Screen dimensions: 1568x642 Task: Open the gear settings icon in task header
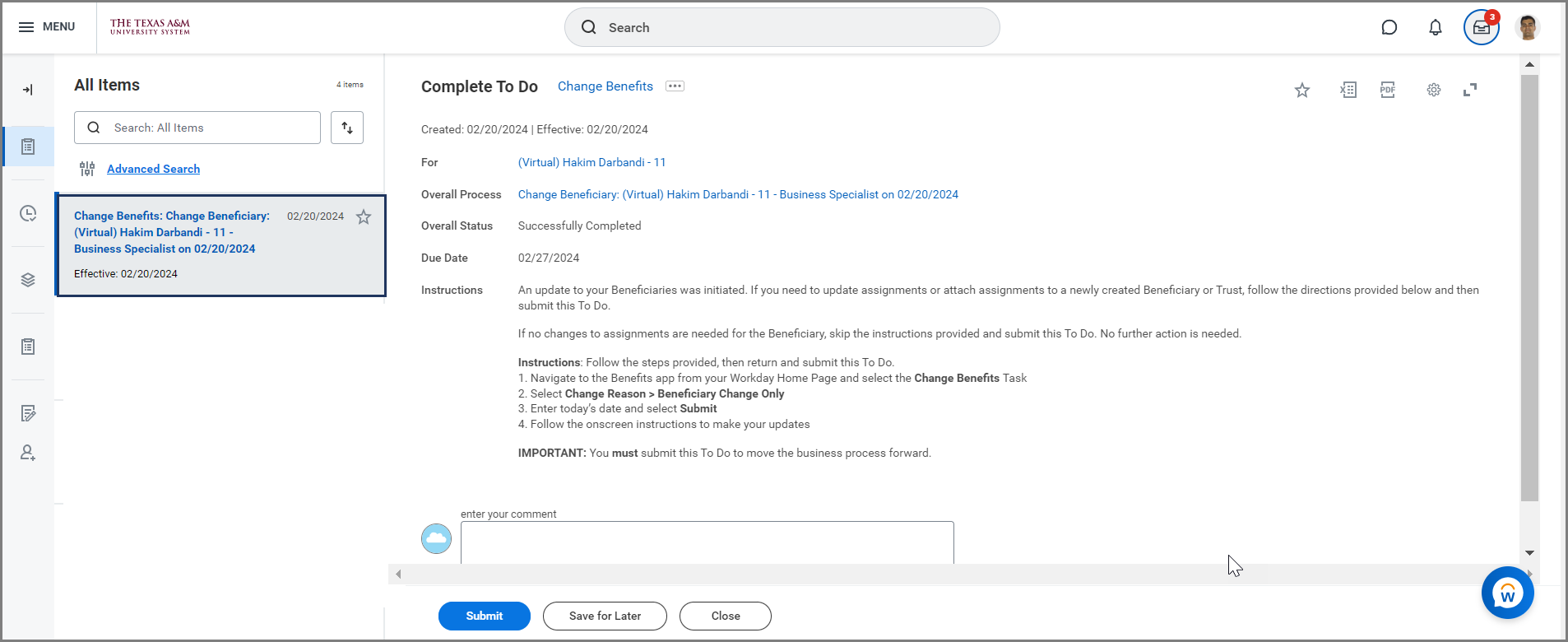click(x=1433, y=90)
